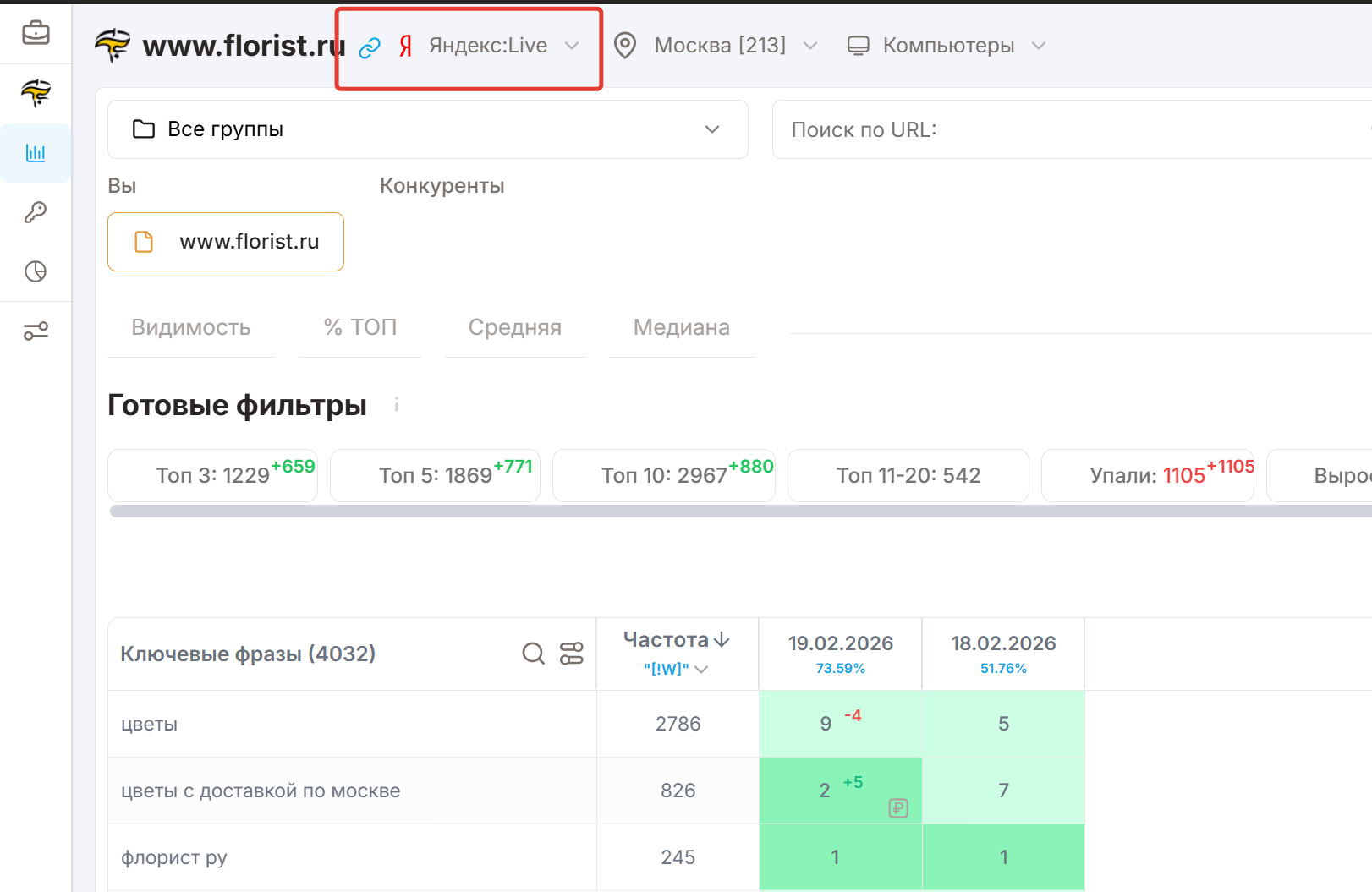This screenshot has width=1372, height=892.
Task: Expand the Яндекс:Live search engine dropdown
Action: click(489, 46)
